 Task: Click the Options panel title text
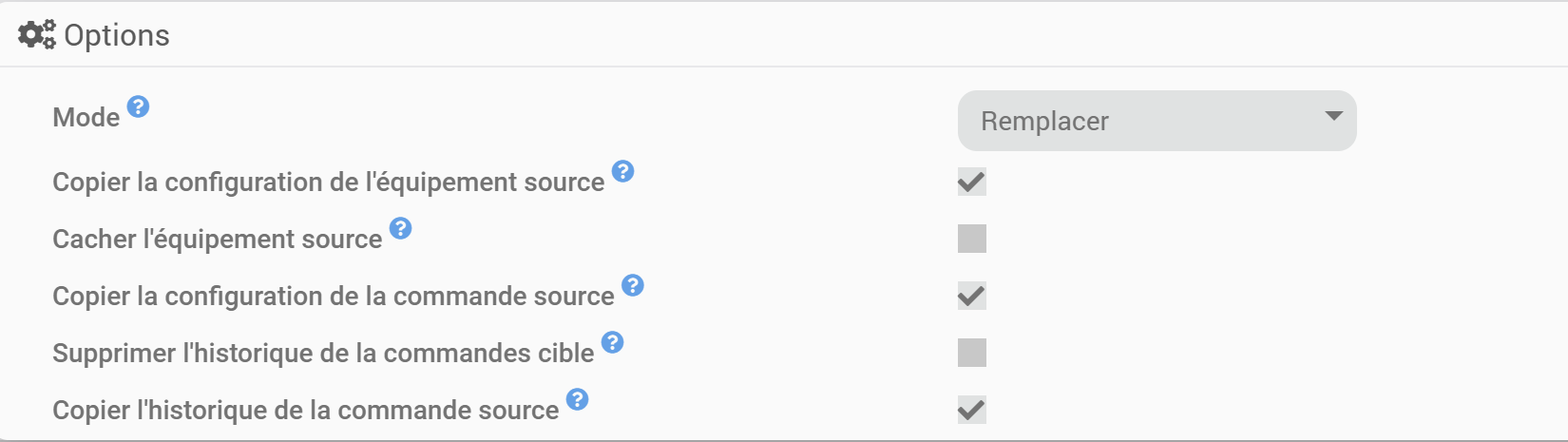coord(117,35)
